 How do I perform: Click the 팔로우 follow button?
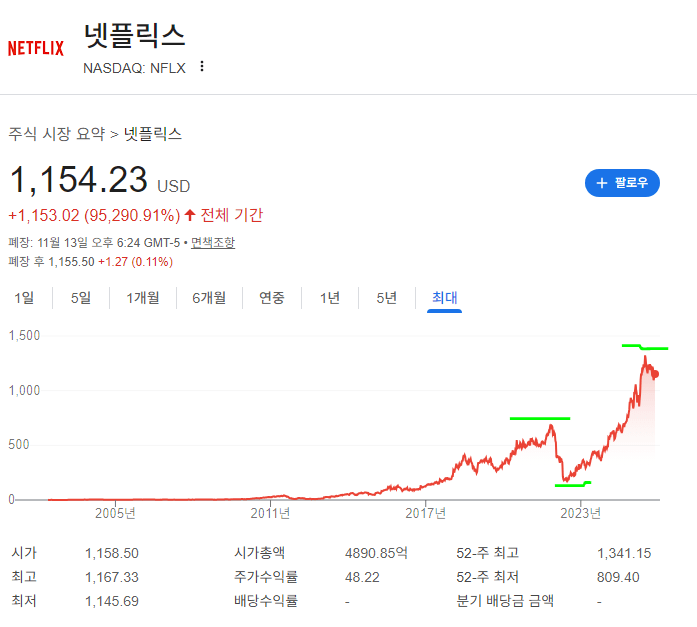(x=622, y=183)
